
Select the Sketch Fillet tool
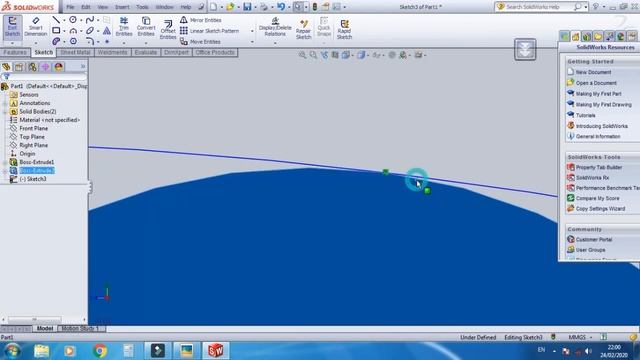pyautogui.click(x=89, y=41)
